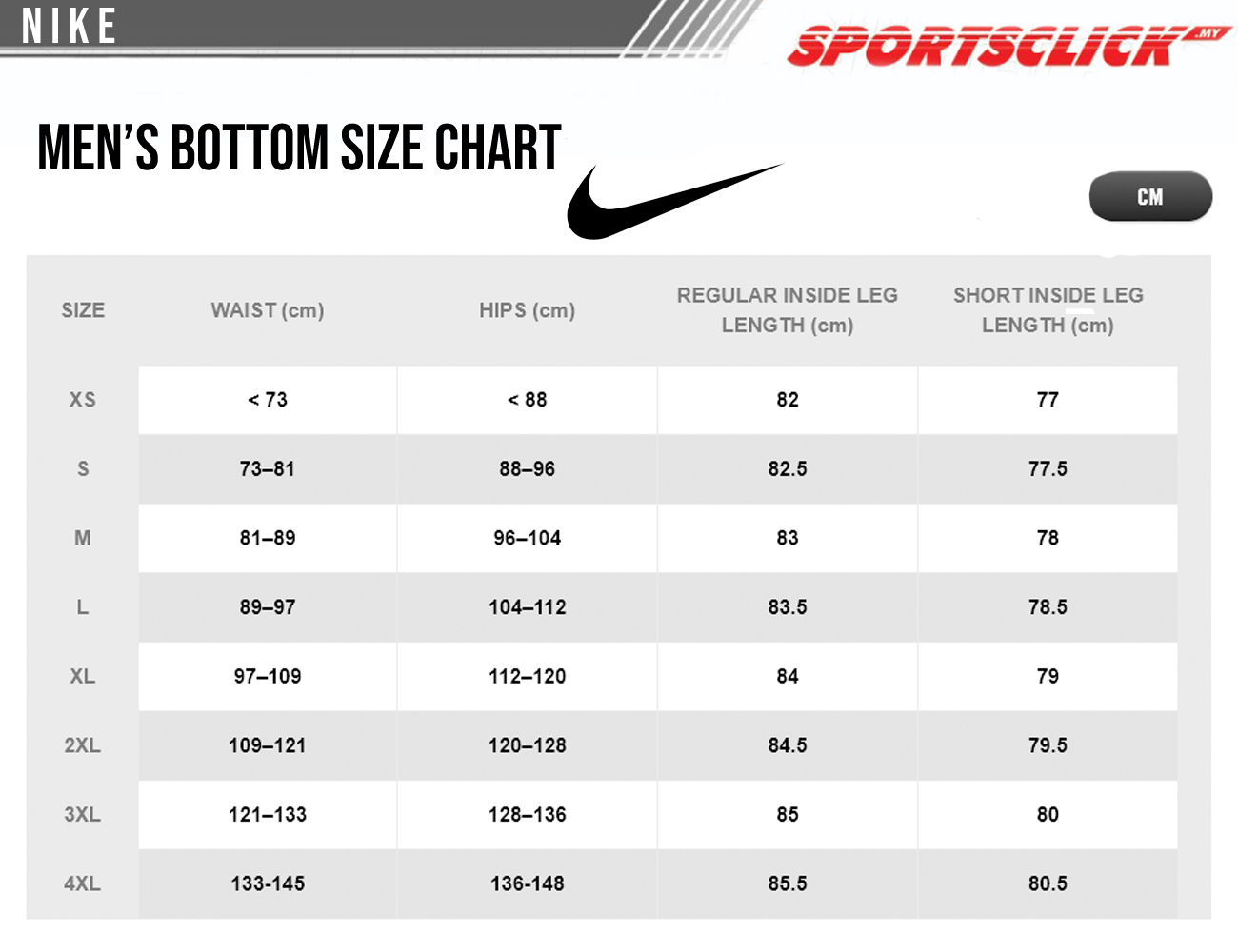
Task: Select the HIPS (cm) column header
Action: 528,310
